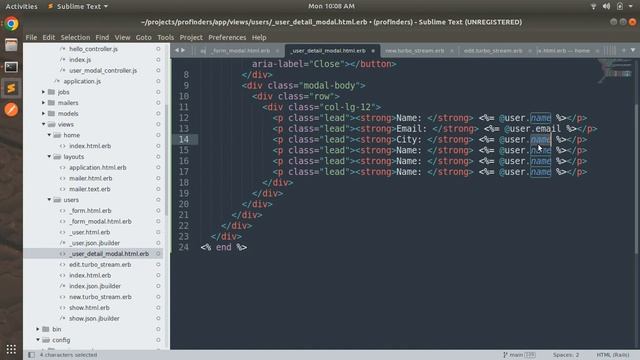The height and width of the screenshot is (360, 640).
Task: Click 'City:' text on line 14
Action: pyautogui.click(x=409, y=139)
